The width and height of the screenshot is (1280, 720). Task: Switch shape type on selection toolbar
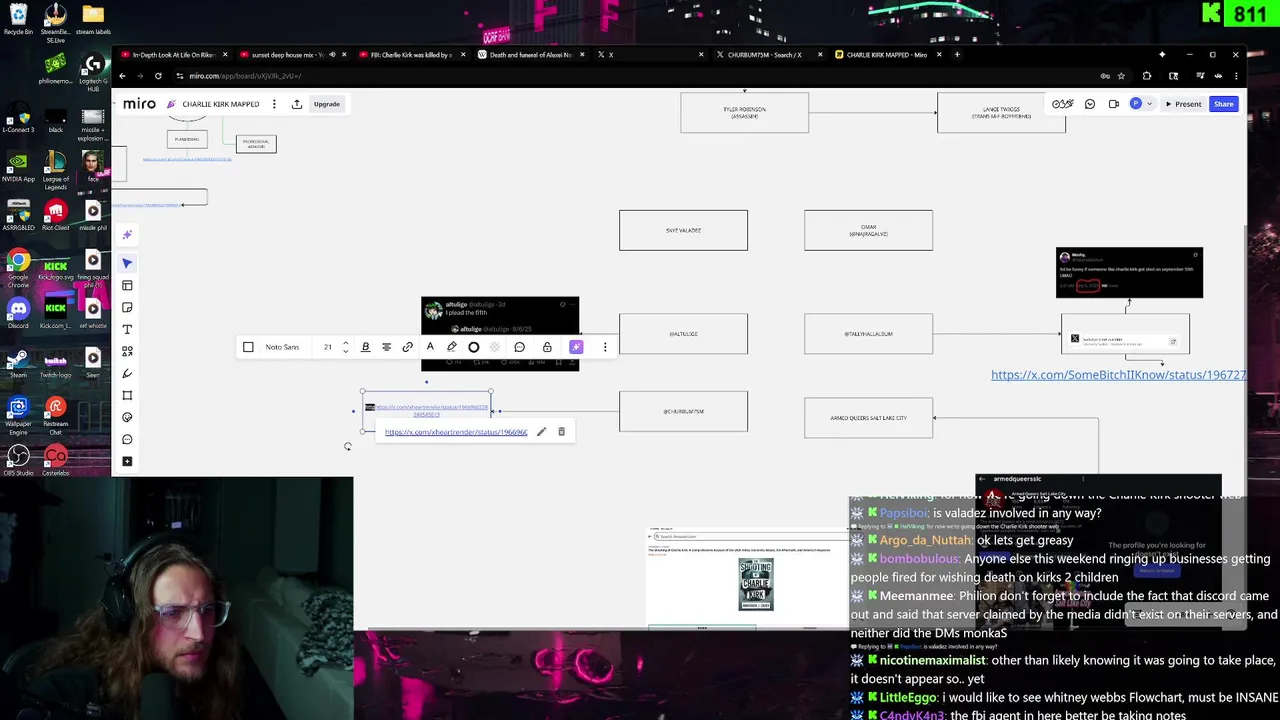248,347
